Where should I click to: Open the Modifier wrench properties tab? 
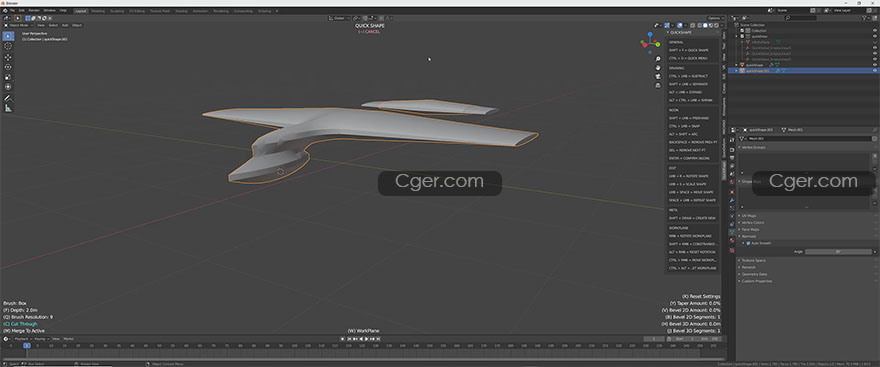(732, 200)
